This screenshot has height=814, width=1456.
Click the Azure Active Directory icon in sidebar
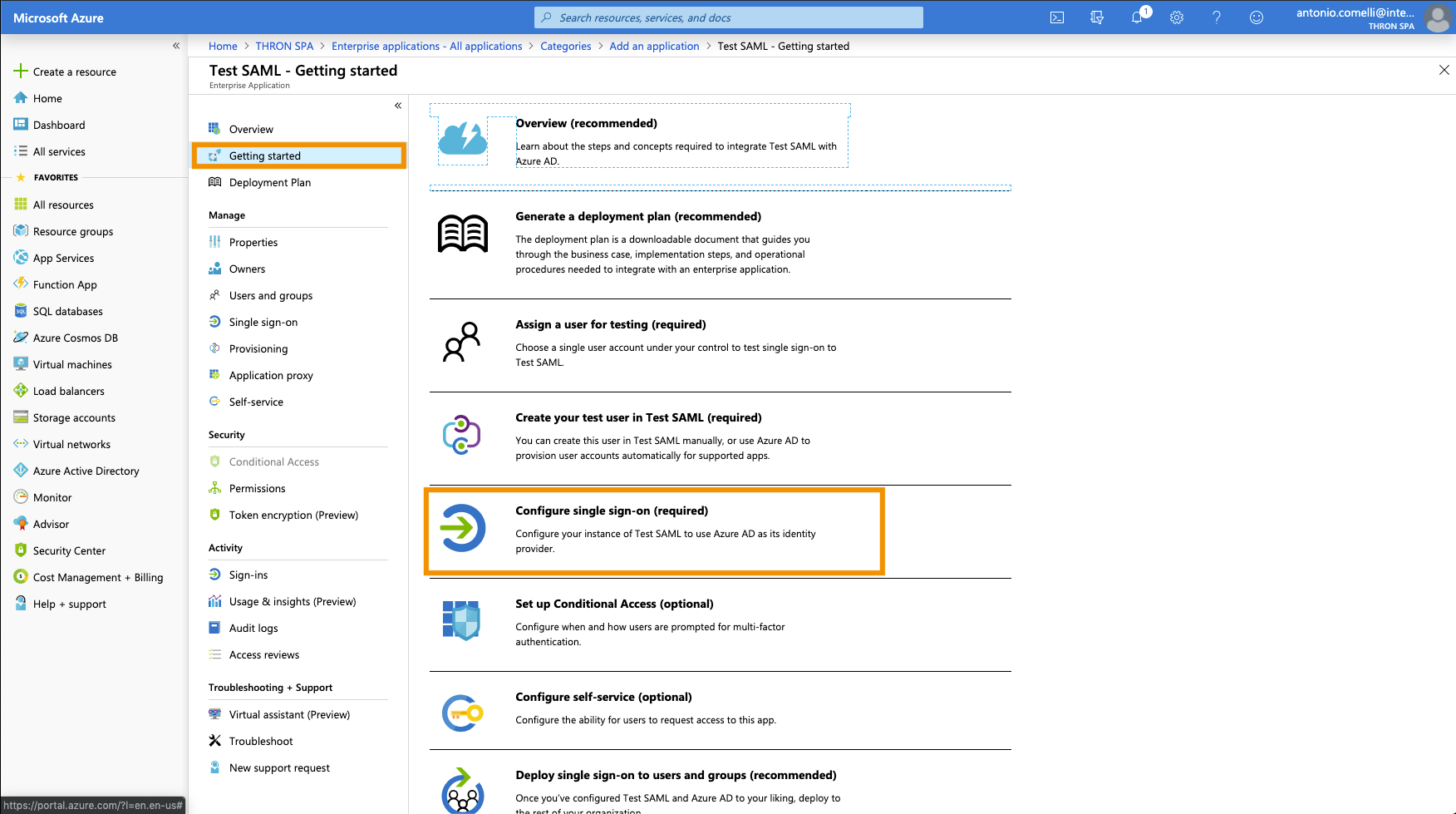21,471
